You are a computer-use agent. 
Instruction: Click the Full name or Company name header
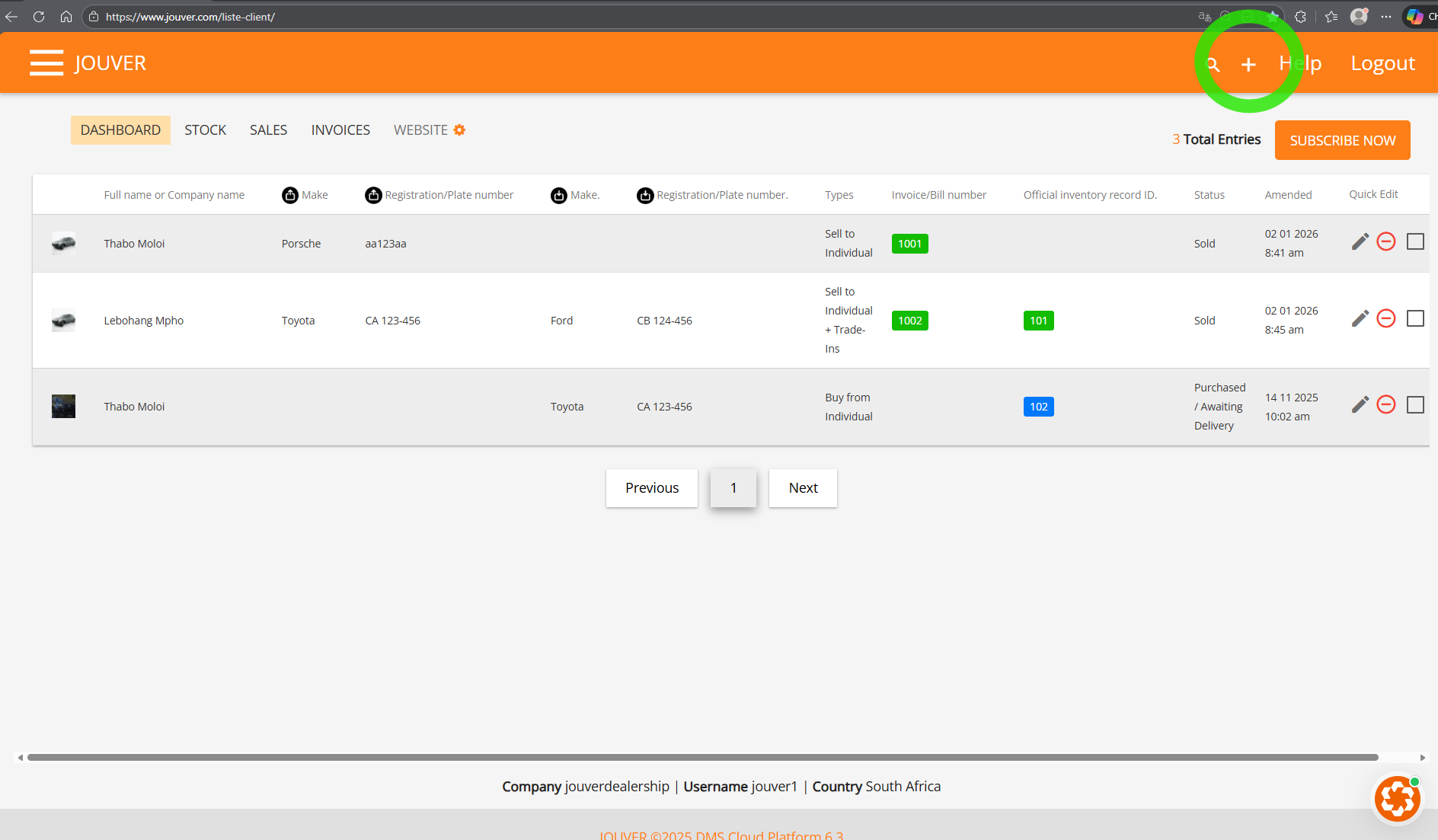[x=174, y=195]
